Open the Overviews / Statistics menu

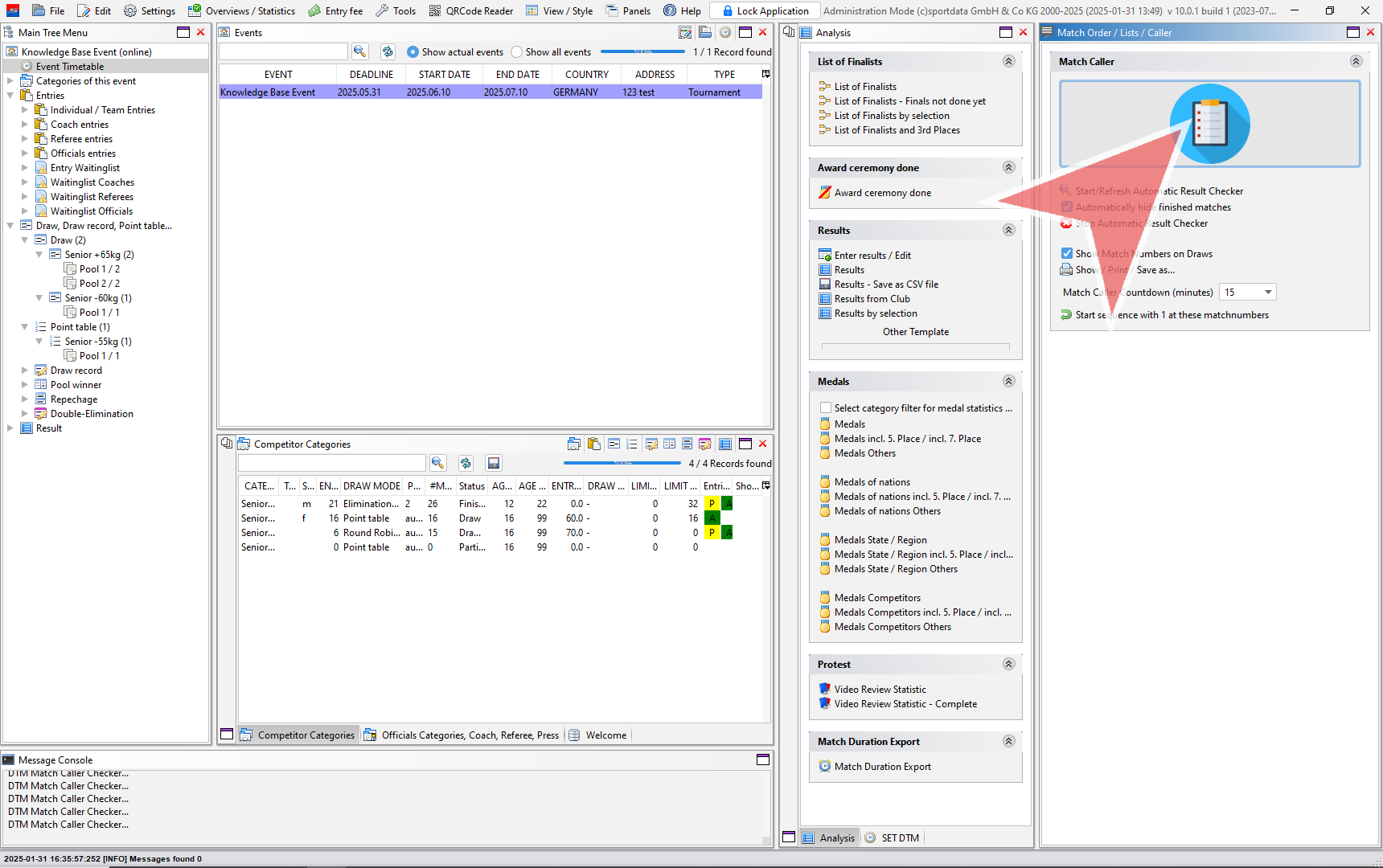pyautogui.click(x=241, y=10)
